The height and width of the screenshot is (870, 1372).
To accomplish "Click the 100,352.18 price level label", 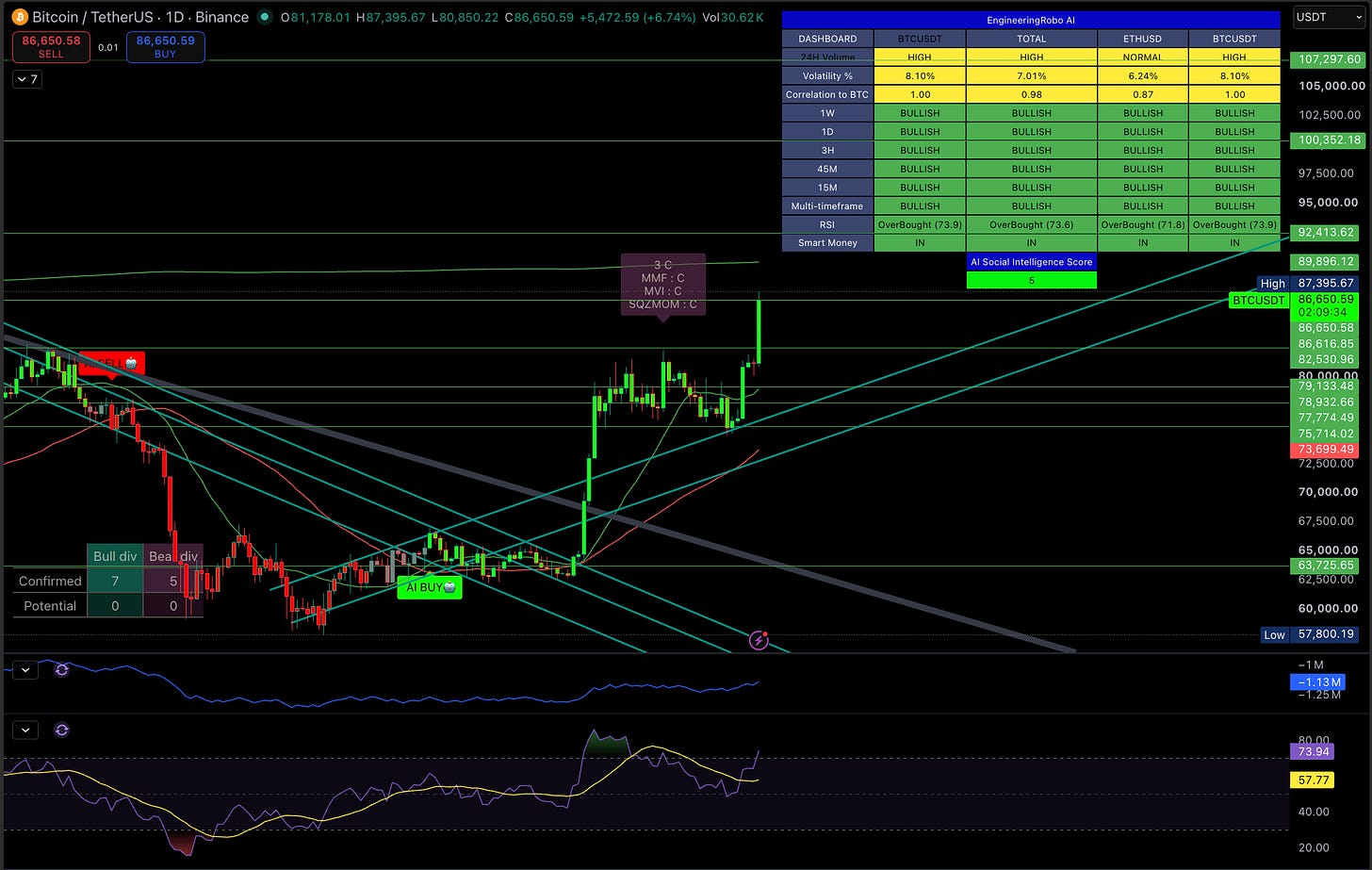I will point(1330,140).
